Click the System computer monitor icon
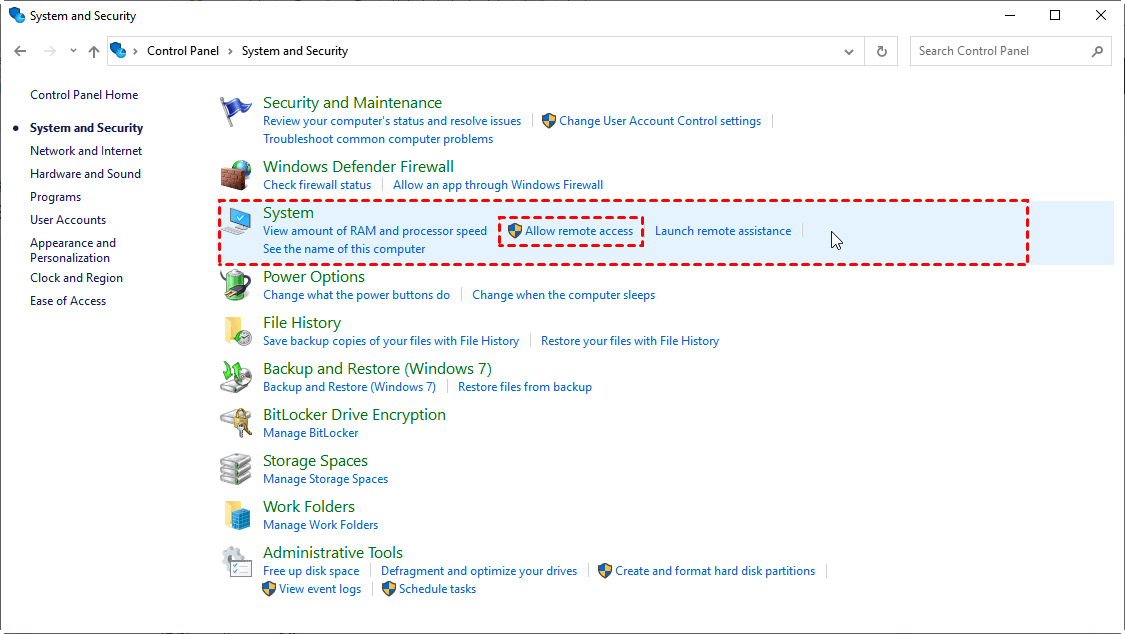Screen dimensions: 1125x634 (238, 222)
